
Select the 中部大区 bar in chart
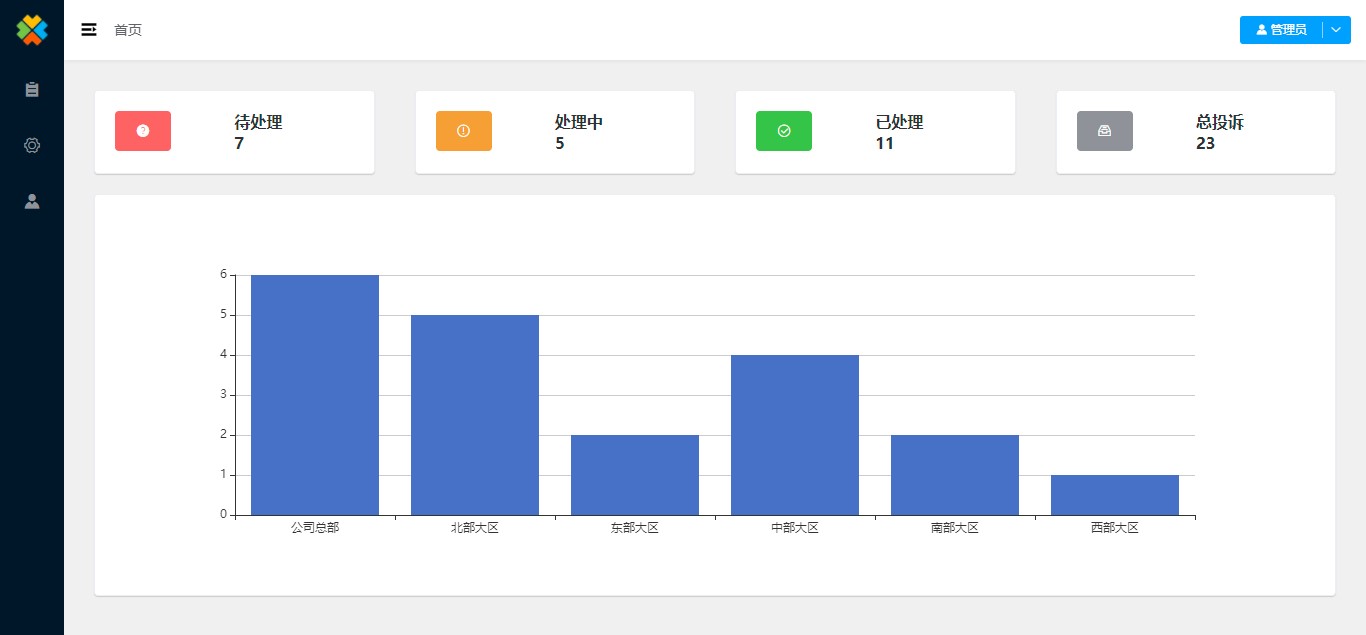coord(795,435)
